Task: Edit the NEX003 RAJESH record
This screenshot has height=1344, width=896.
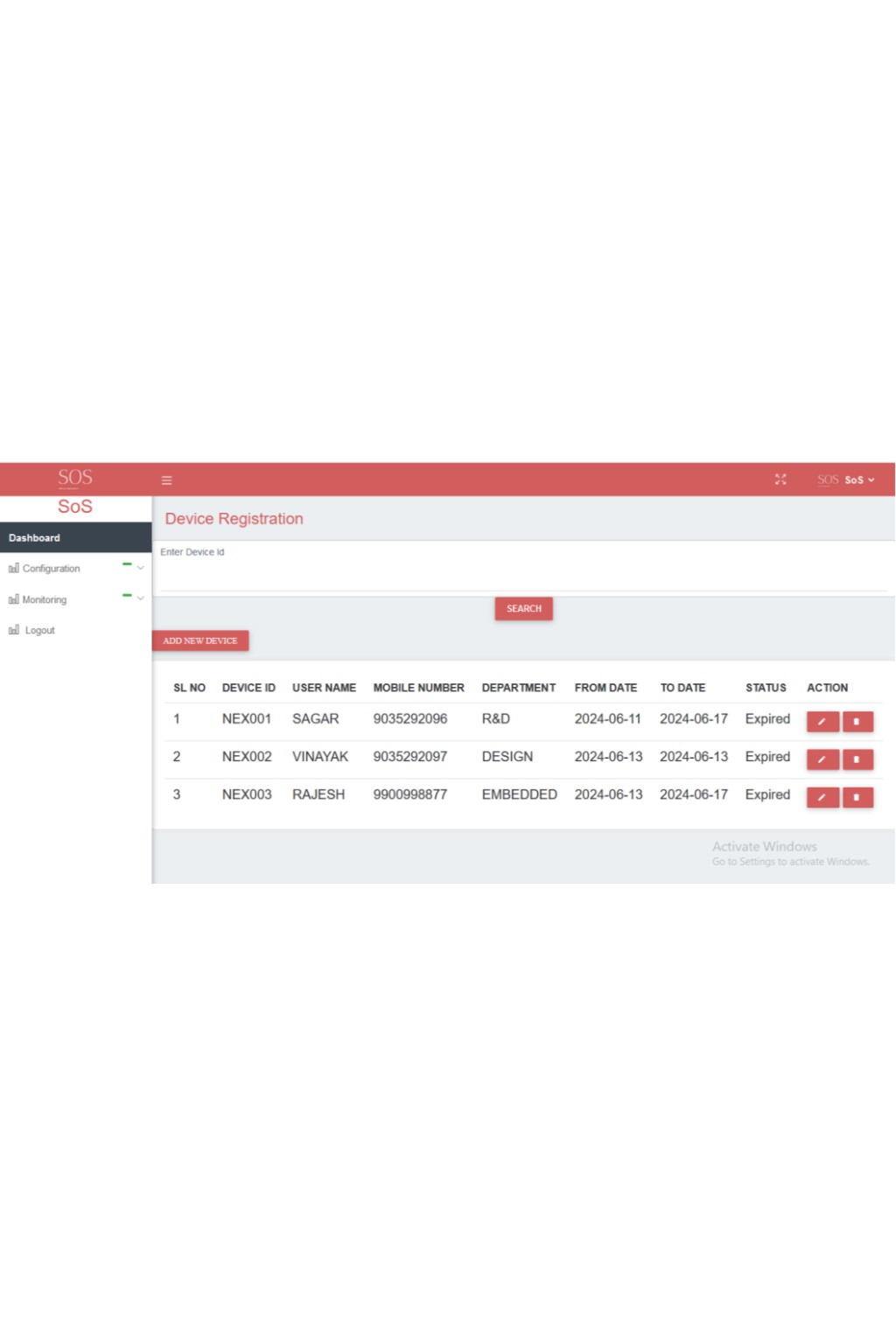Action: click(x=822, y=797)
